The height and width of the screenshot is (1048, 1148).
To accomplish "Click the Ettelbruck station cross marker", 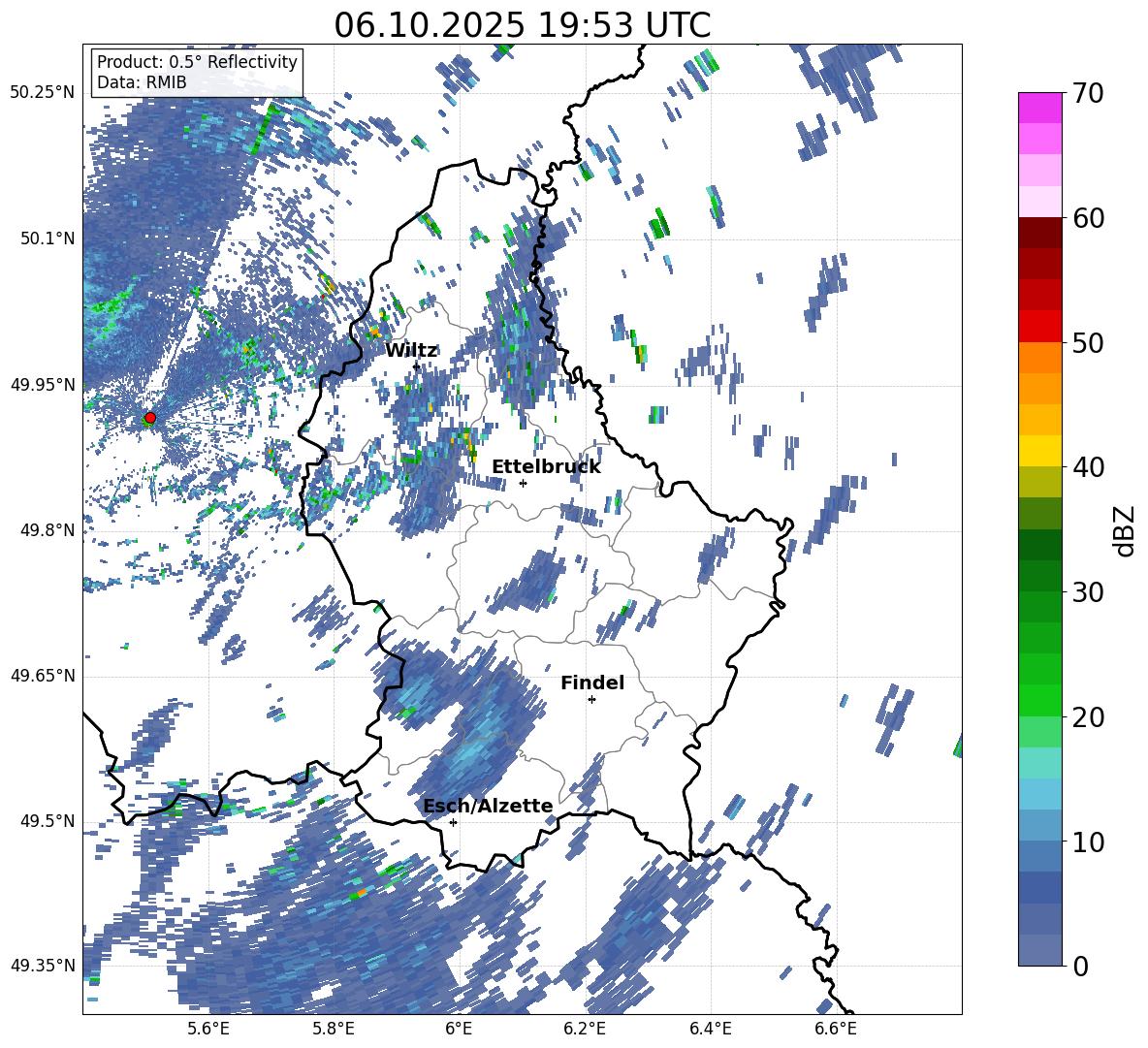I will [x=523, y=483].
